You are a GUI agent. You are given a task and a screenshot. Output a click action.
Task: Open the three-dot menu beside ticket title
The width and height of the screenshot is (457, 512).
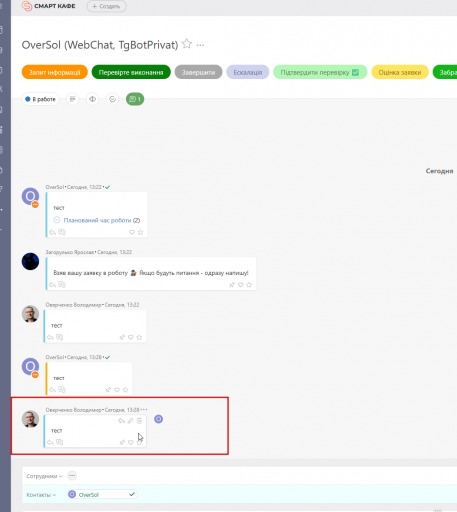click(200, 45)
